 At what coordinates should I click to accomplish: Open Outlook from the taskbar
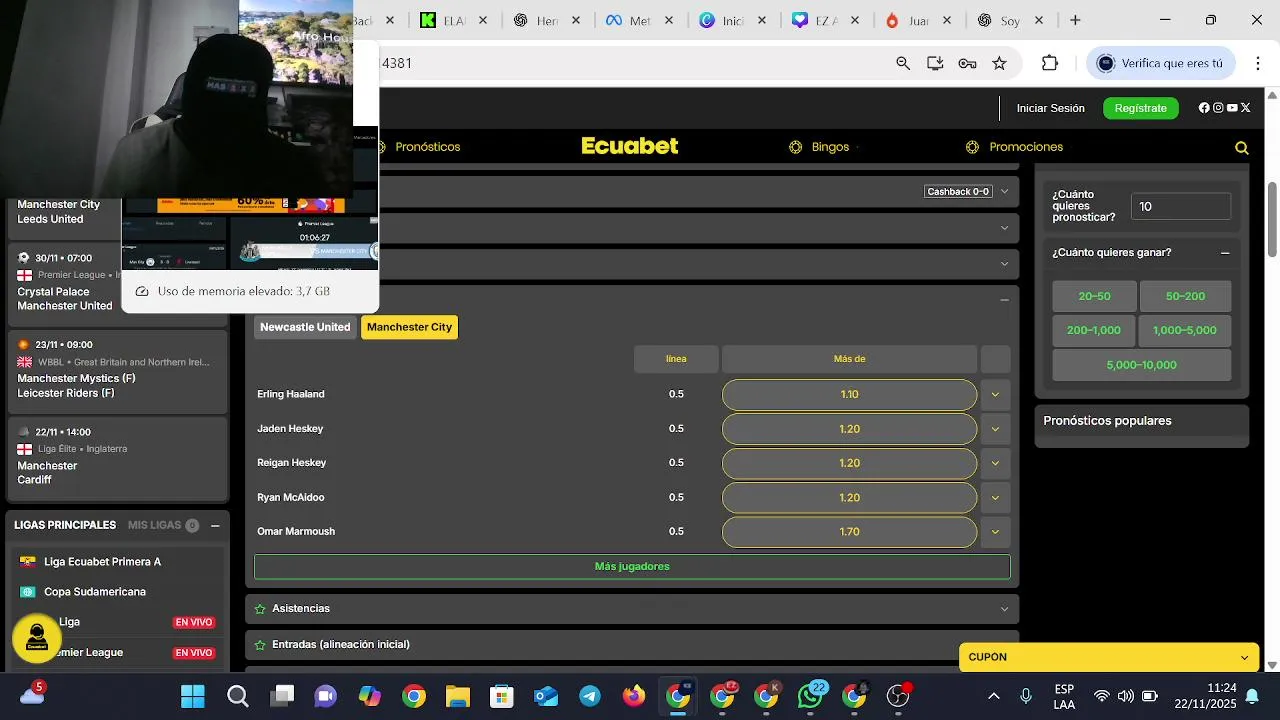(x=546, y=696)
